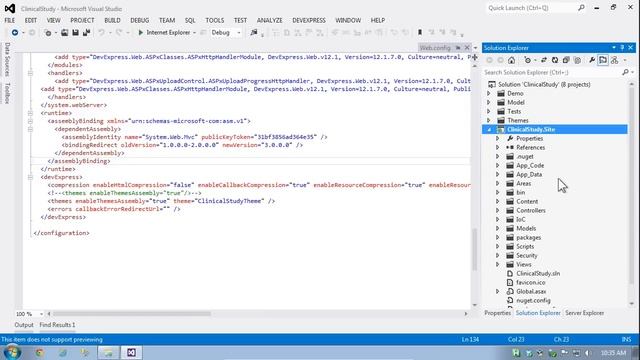Toggle Preview Selected Items in Solution Explorer
This screenshot has height=360, width=640.
tap(603, 60)
